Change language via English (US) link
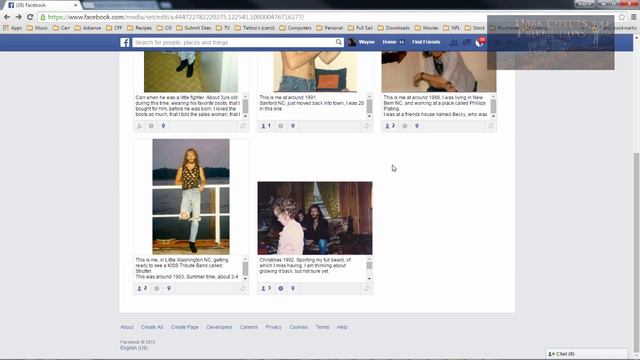Screen dimensions: 640x360 (134, 348)
